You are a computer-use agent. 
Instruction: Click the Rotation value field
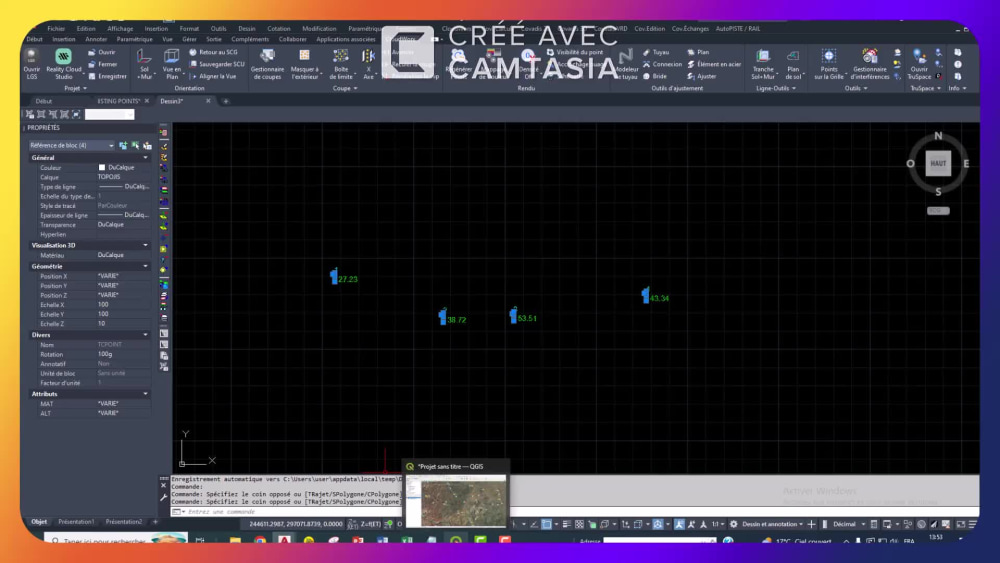click(123, 355)
